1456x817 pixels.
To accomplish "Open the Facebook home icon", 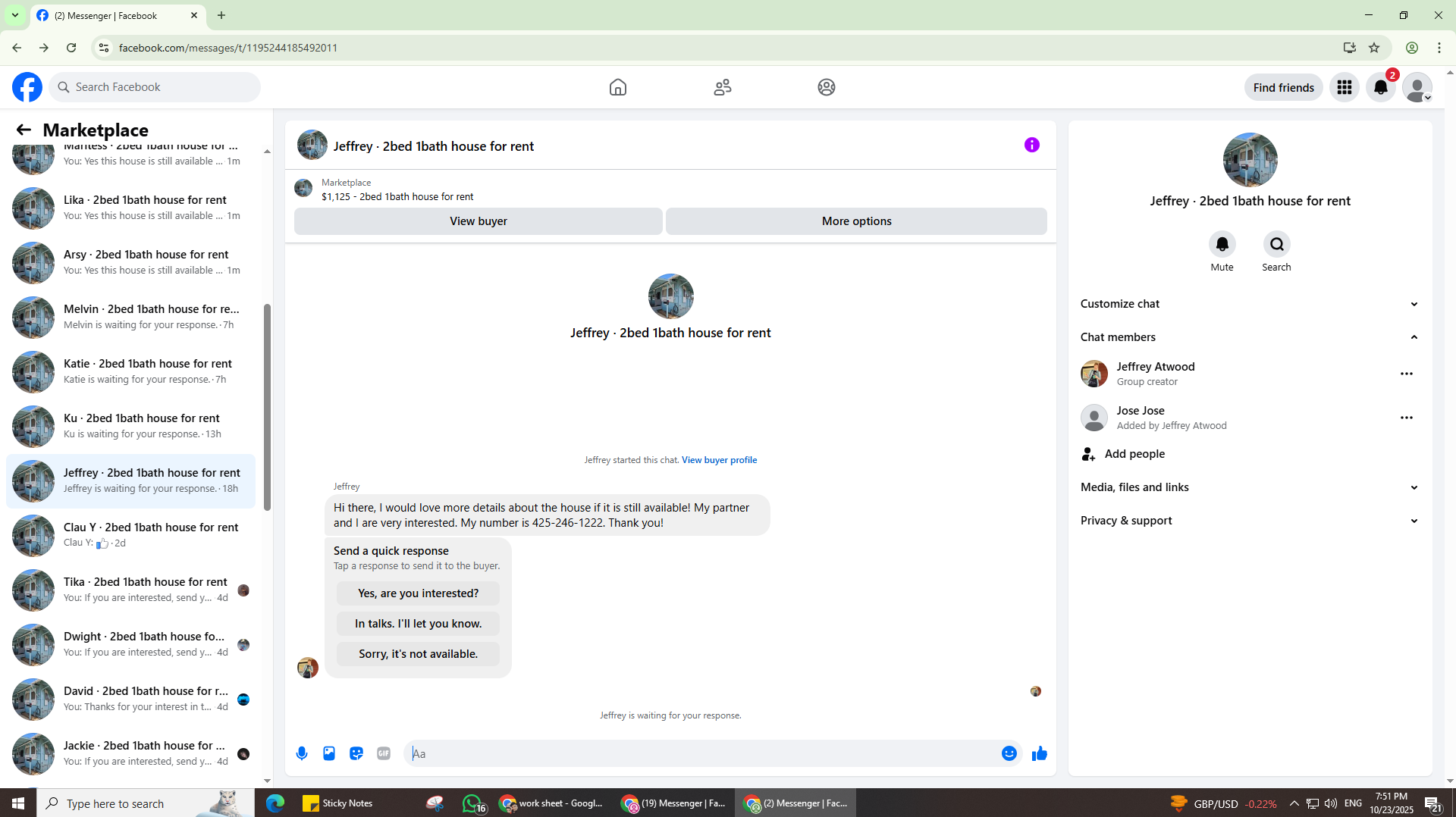I will [617, 87].
